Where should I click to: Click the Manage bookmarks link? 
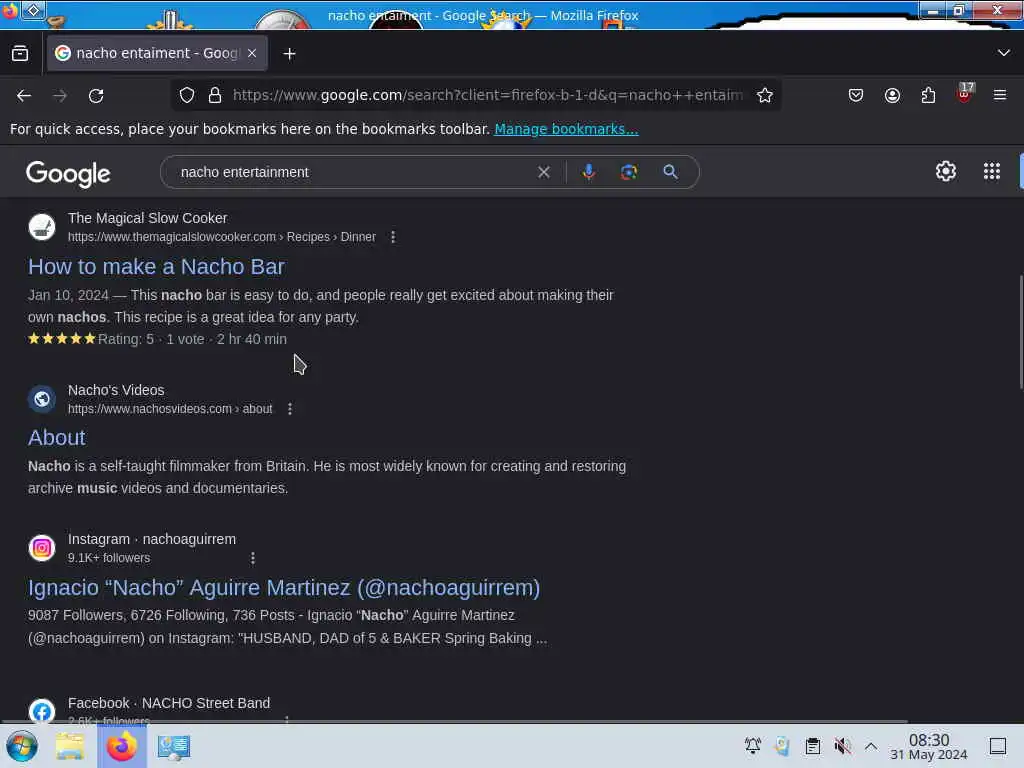(566, 129)
